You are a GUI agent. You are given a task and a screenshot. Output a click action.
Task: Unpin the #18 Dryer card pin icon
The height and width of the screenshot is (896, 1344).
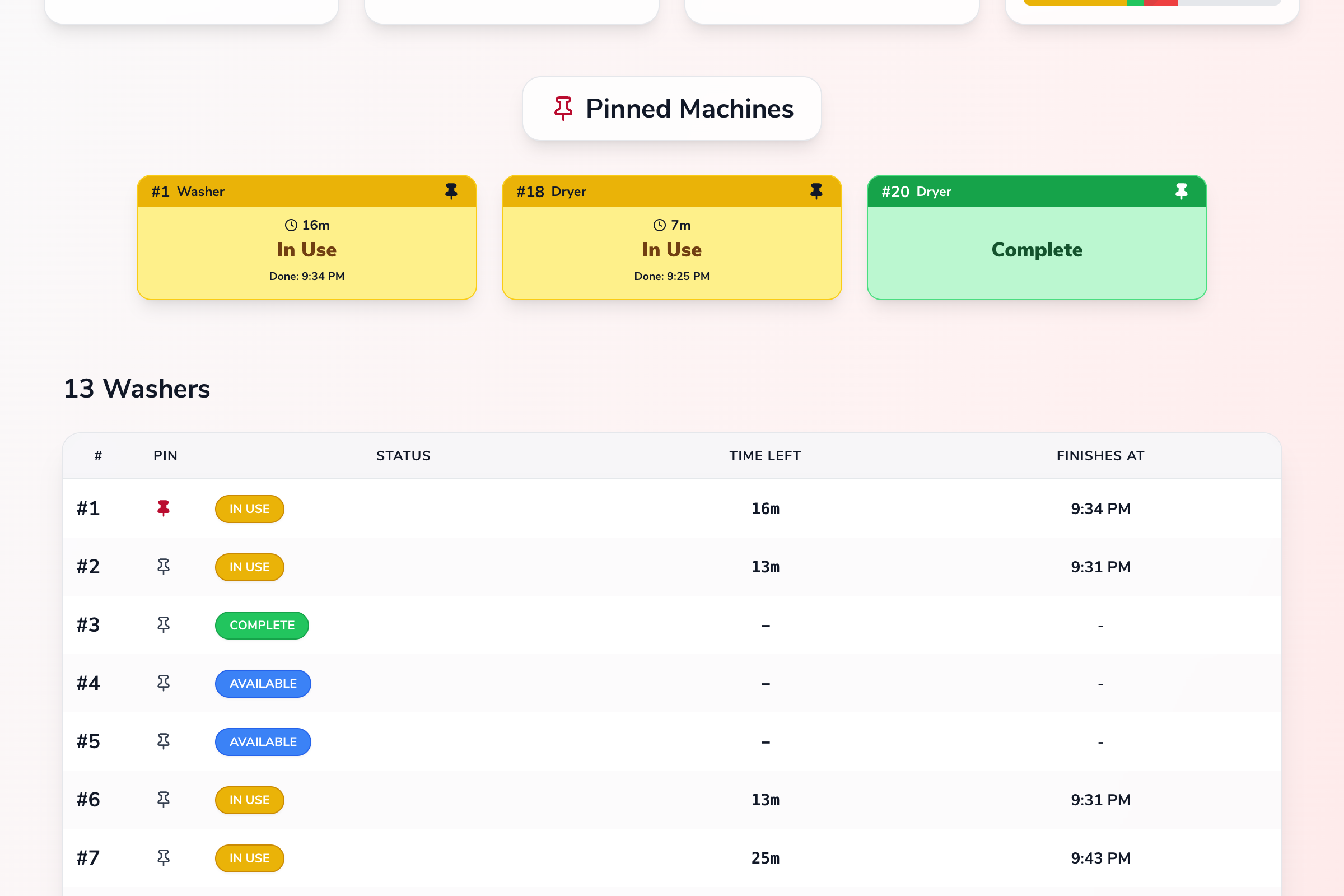click(x=816, y=191)
